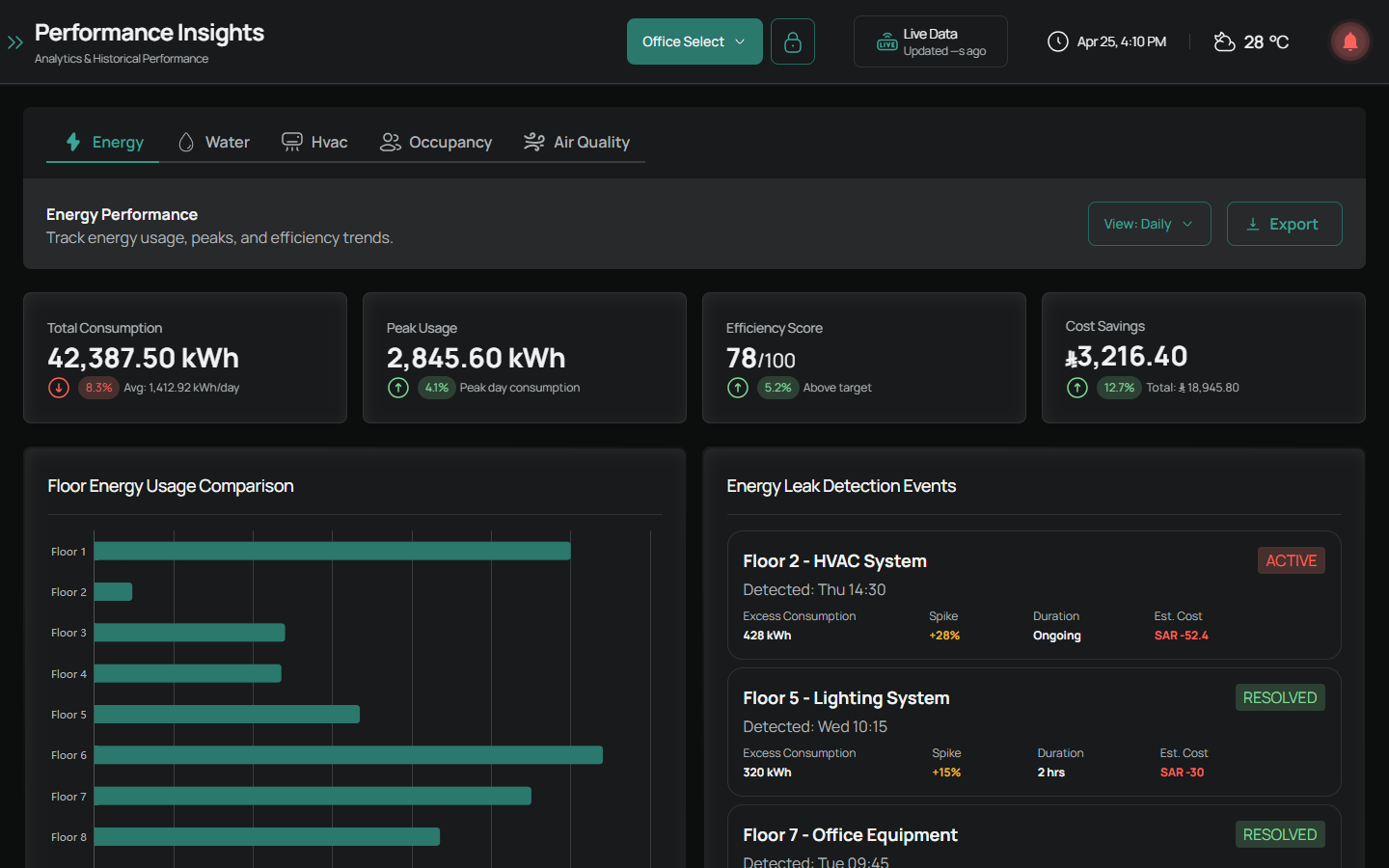Switch to the Occupancy tab

click(x=436, y=142)
